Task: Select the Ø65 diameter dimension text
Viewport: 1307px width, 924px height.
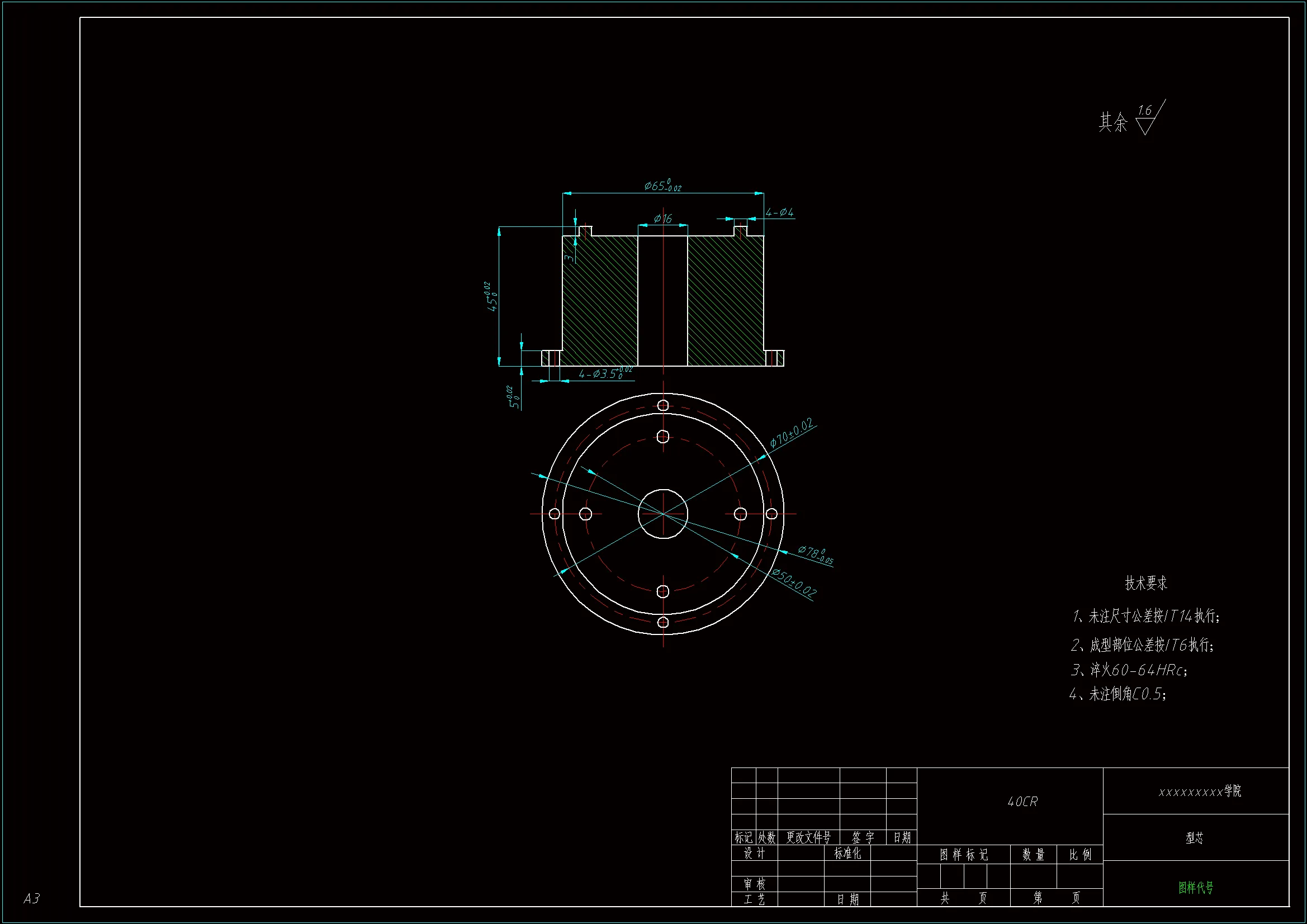Action: point(662,186)
